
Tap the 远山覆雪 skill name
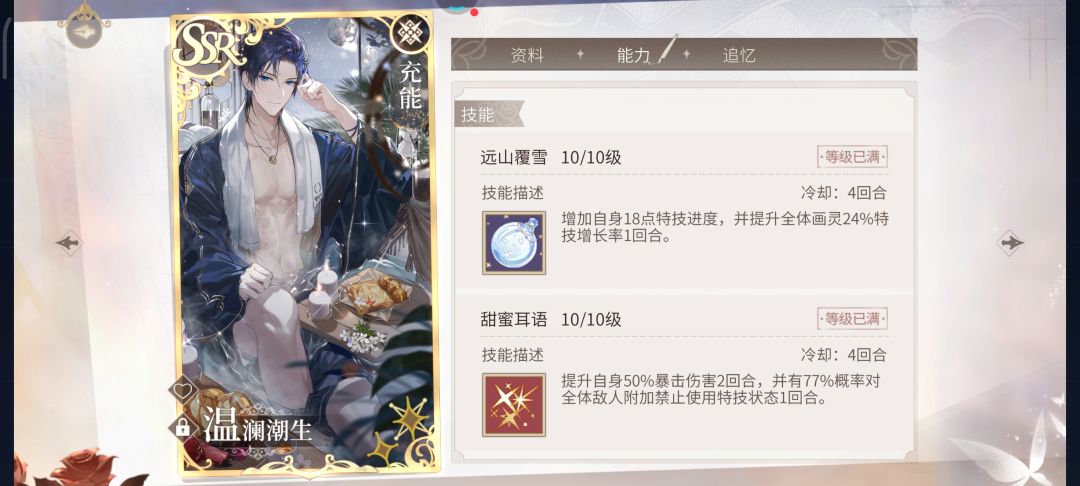(514, 158)
